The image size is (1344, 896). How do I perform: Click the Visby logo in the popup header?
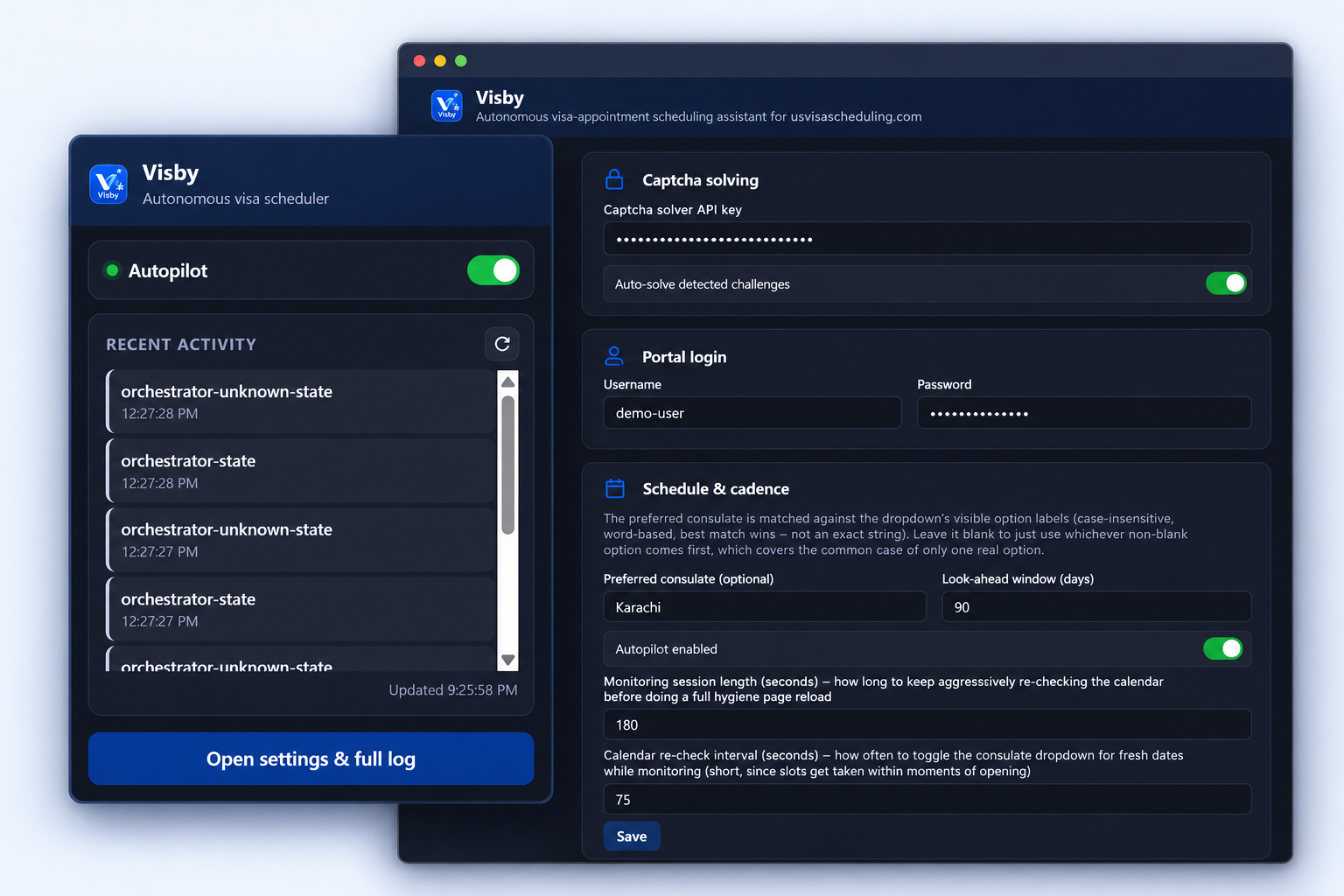(x=108, y=184)
